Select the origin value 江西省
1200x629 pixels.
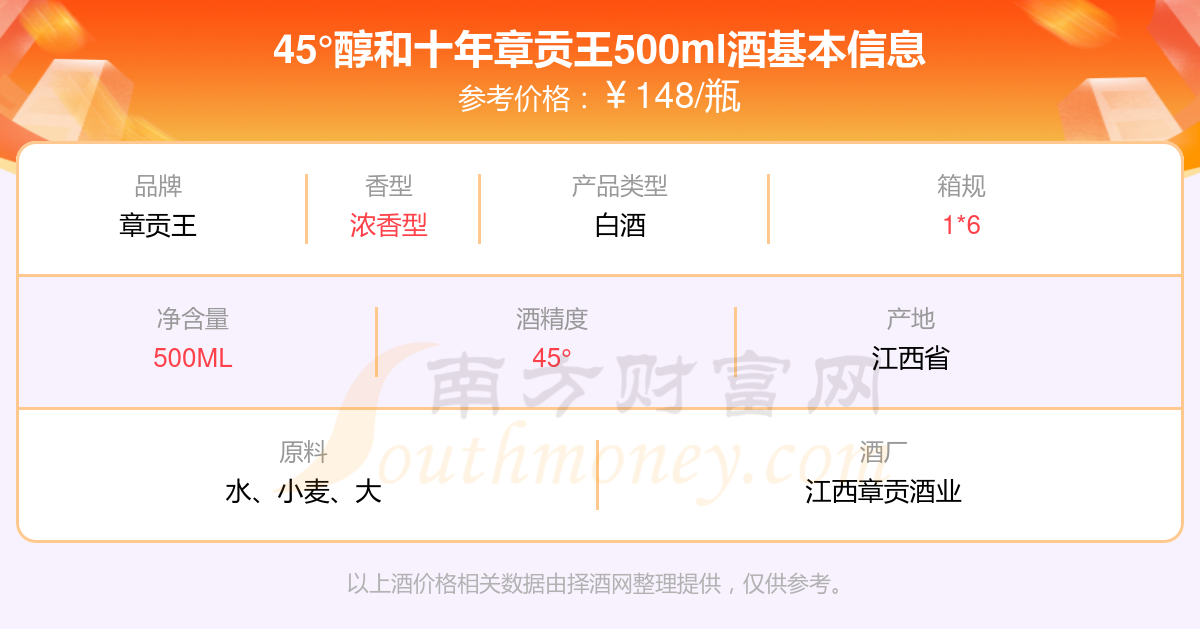tap(910, 358)
